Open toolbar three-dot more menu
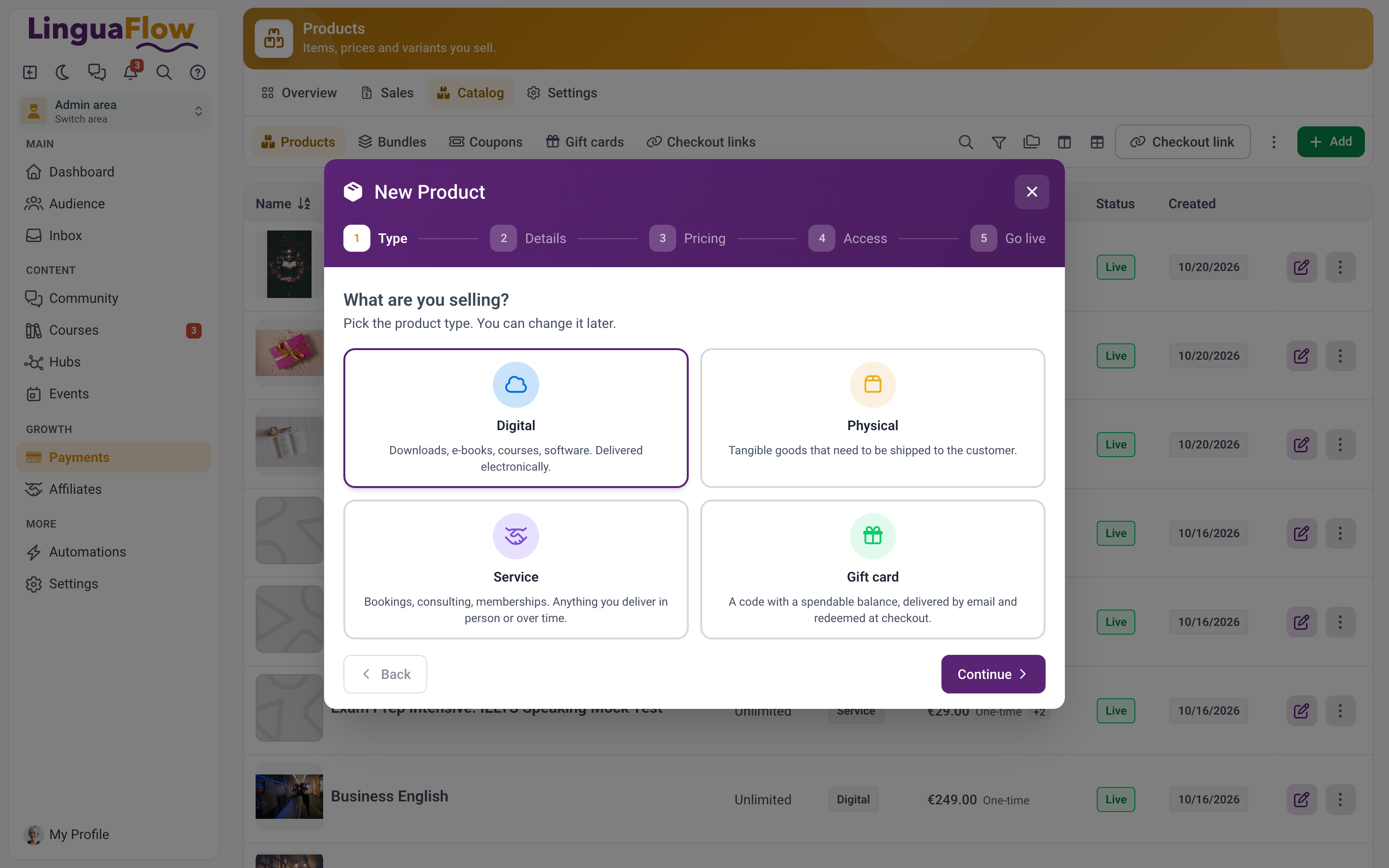Screen dimensions: 1389x868 click(1274, 142)
